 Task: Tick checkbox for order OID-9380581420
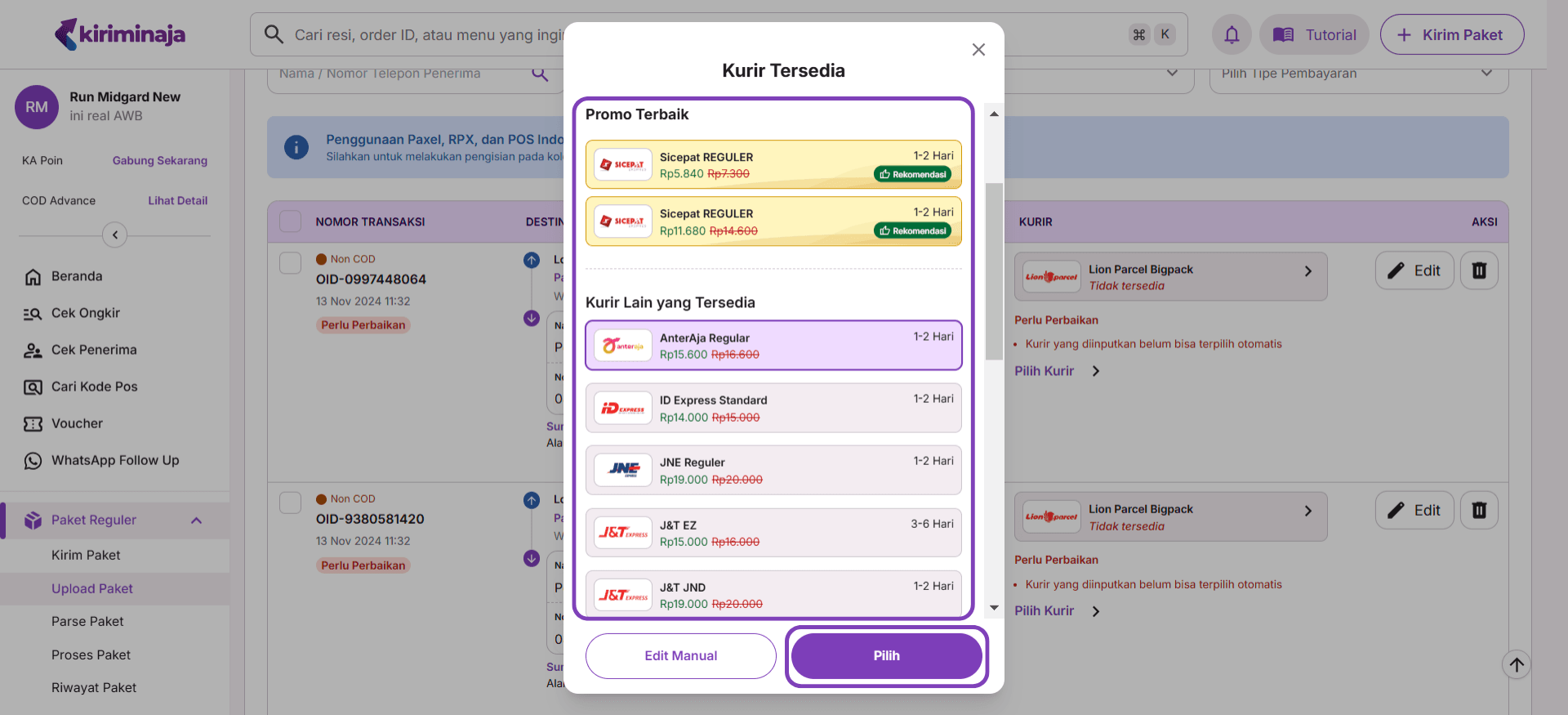point(290,503)
